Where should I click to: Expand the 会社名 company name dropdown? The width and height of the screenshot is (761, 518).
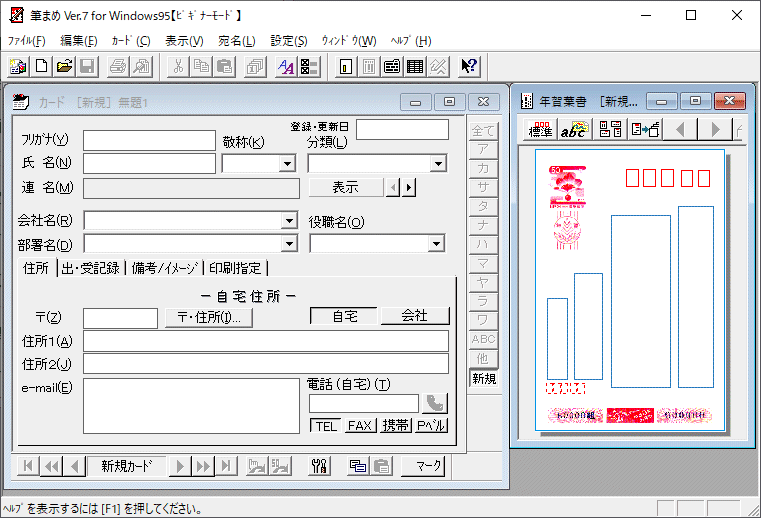(289, 221)
